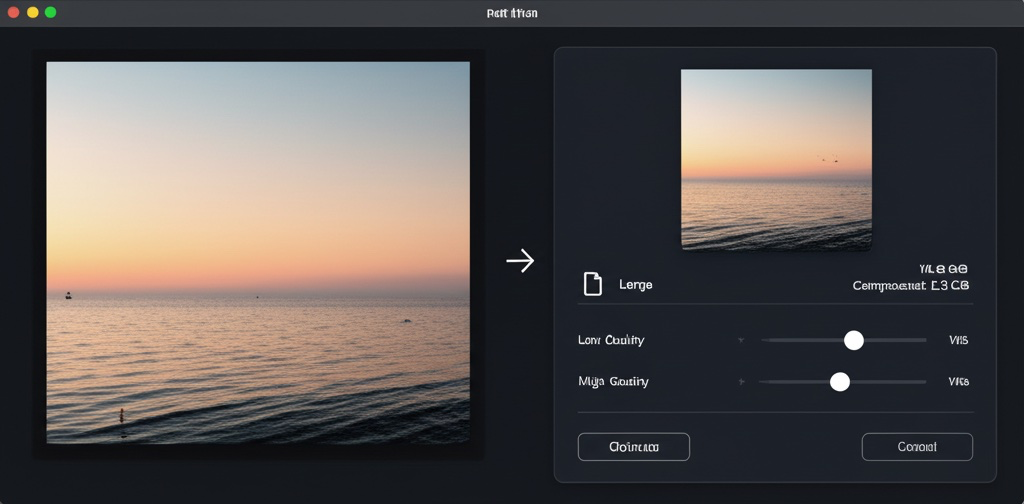Select the compressed preview thumbnail

point(776,159)
